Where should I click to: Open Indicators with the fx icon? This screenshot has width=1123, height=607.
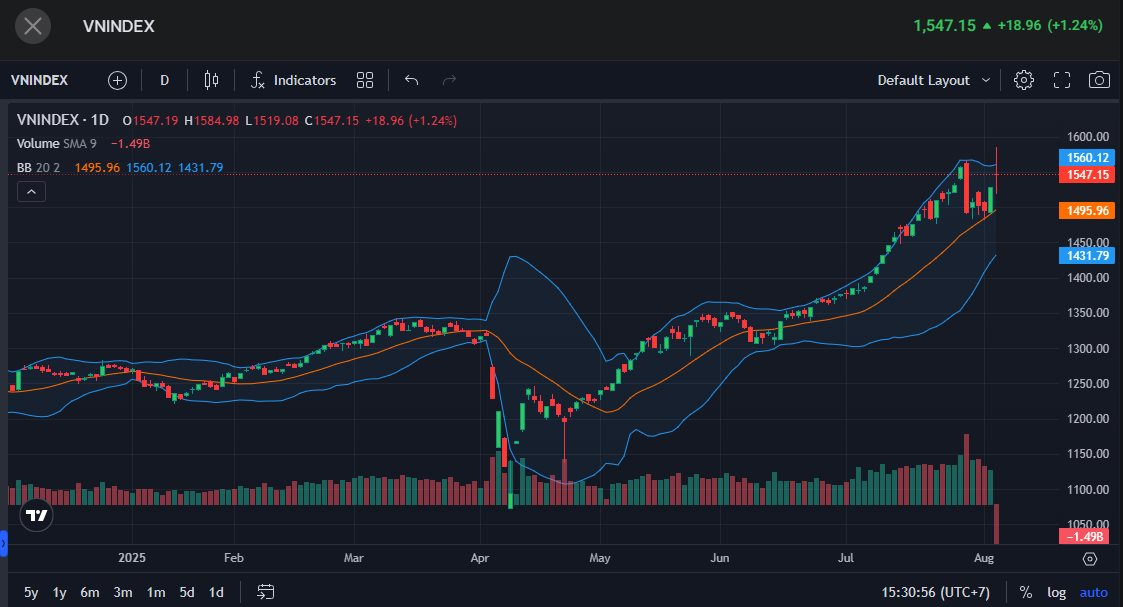[258, 80]
